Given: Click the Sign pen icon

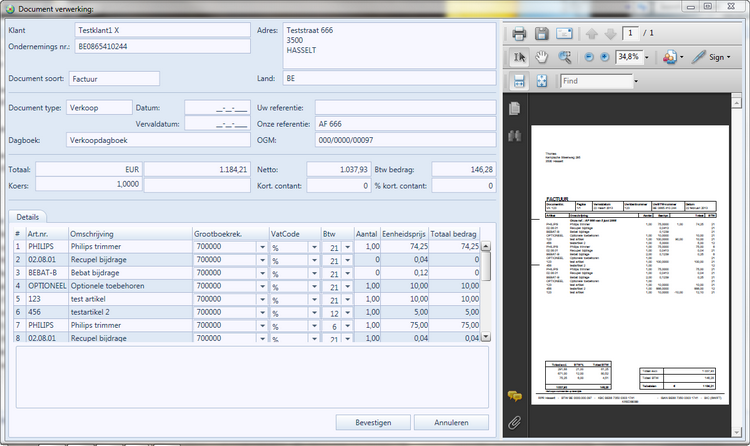Looking at the screenshot, I should (698, 57).
